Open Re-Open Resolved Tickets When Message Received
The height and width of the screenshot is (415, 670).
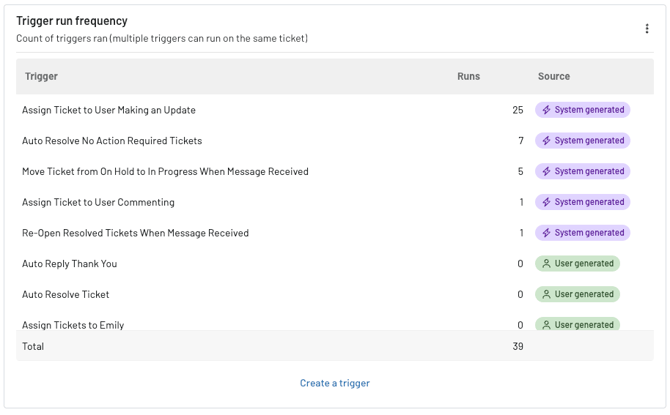tap(135, 233)
